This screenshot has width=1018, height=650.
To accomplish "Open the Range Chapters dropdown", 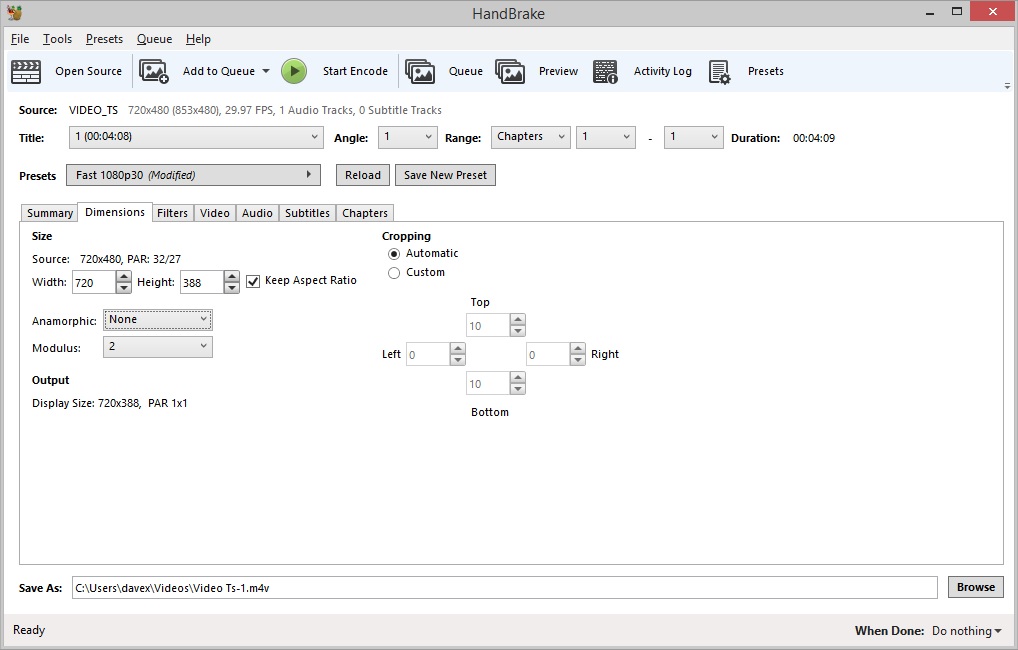I will 530,137.
